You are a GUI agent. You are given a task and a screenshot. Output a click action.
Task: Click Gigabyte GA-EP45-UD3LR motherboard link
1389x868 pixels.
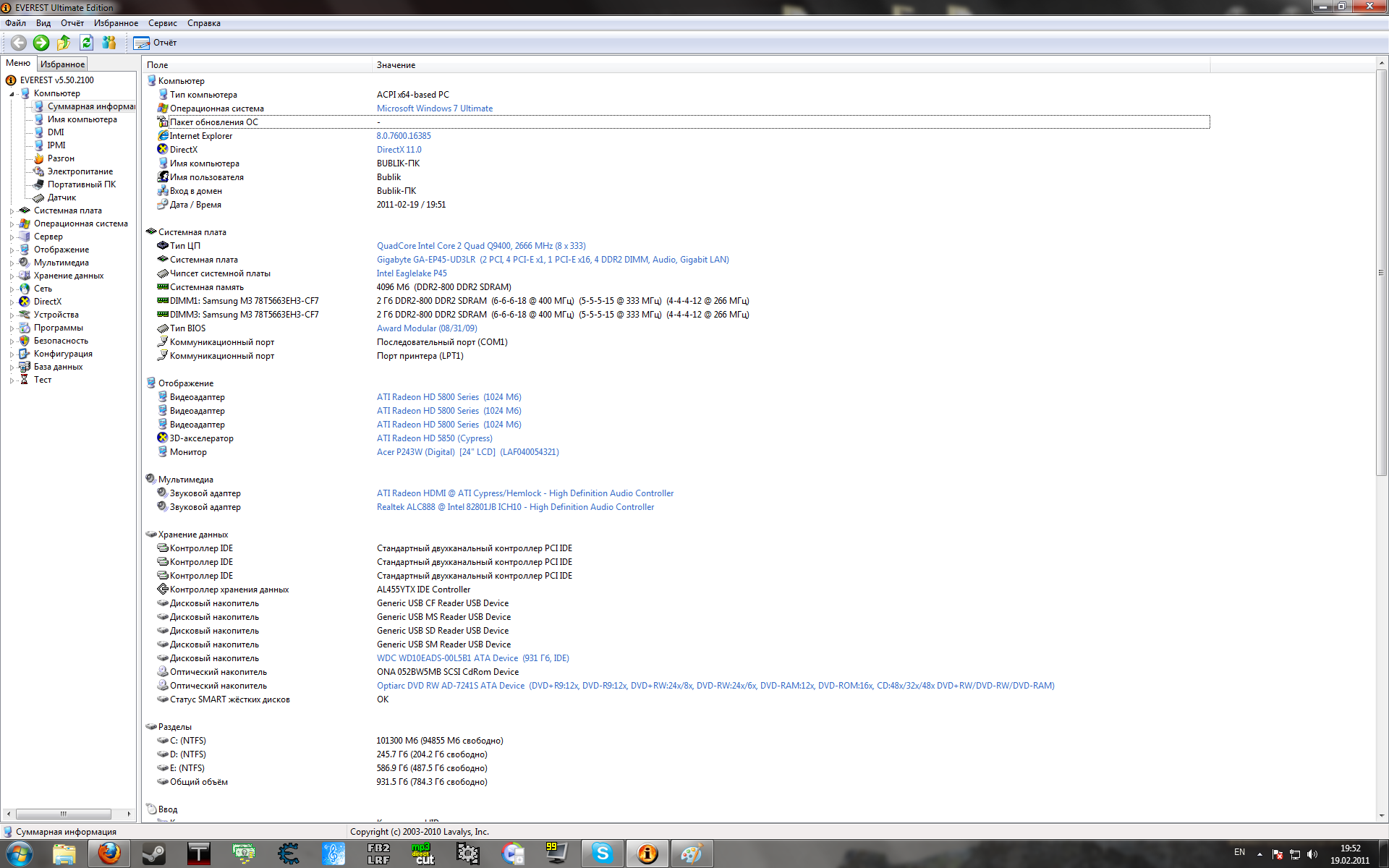[553, 260]
